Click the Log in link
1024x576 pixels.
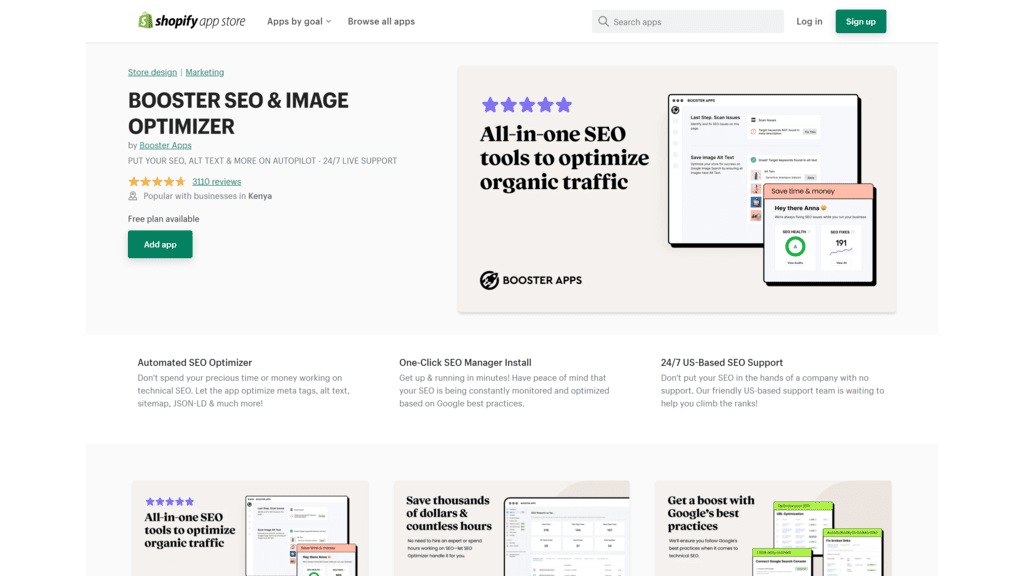click(809, 22)
